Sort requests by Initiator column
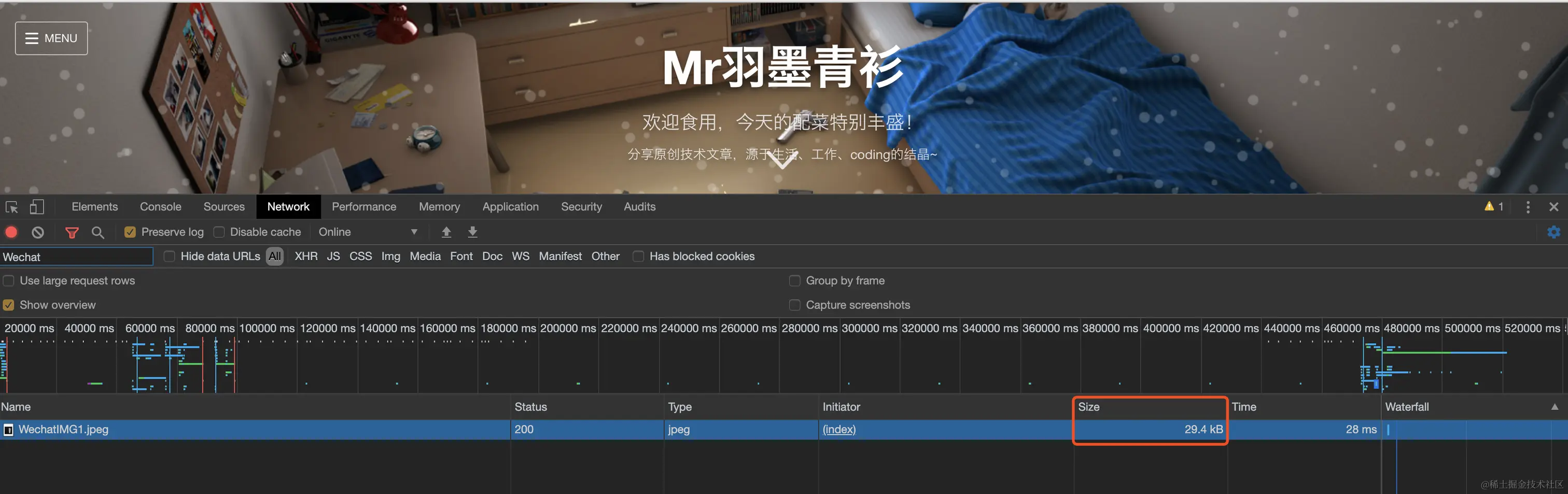This screenshot has width=1568, height=494. [946, 407]
